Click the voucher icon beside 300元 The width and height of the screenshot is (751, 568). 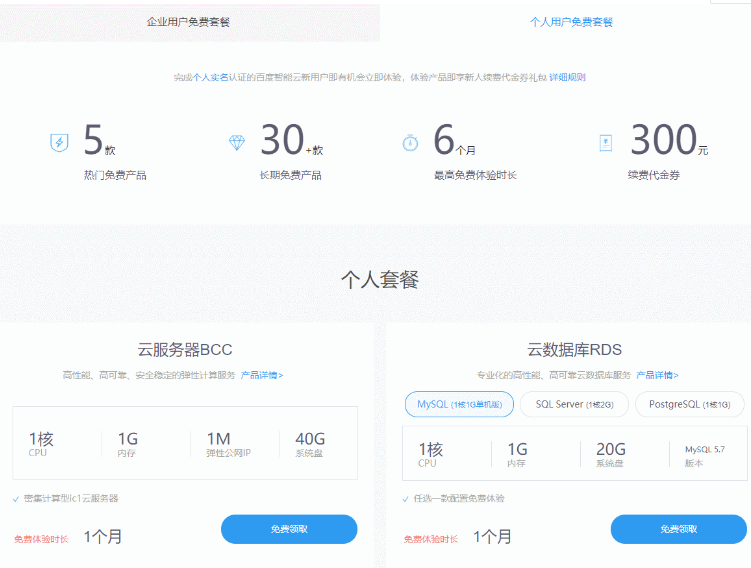coord(606,143)
